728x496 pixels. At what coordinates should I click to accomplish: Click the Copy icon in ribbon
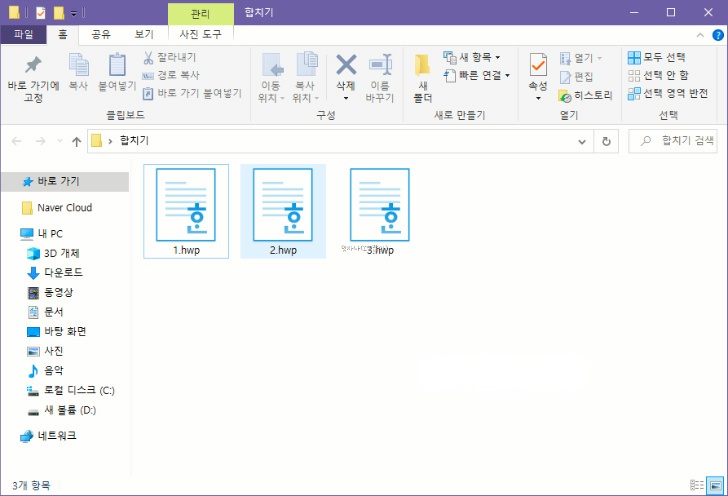pyautogui.click(x=78, y=66)
